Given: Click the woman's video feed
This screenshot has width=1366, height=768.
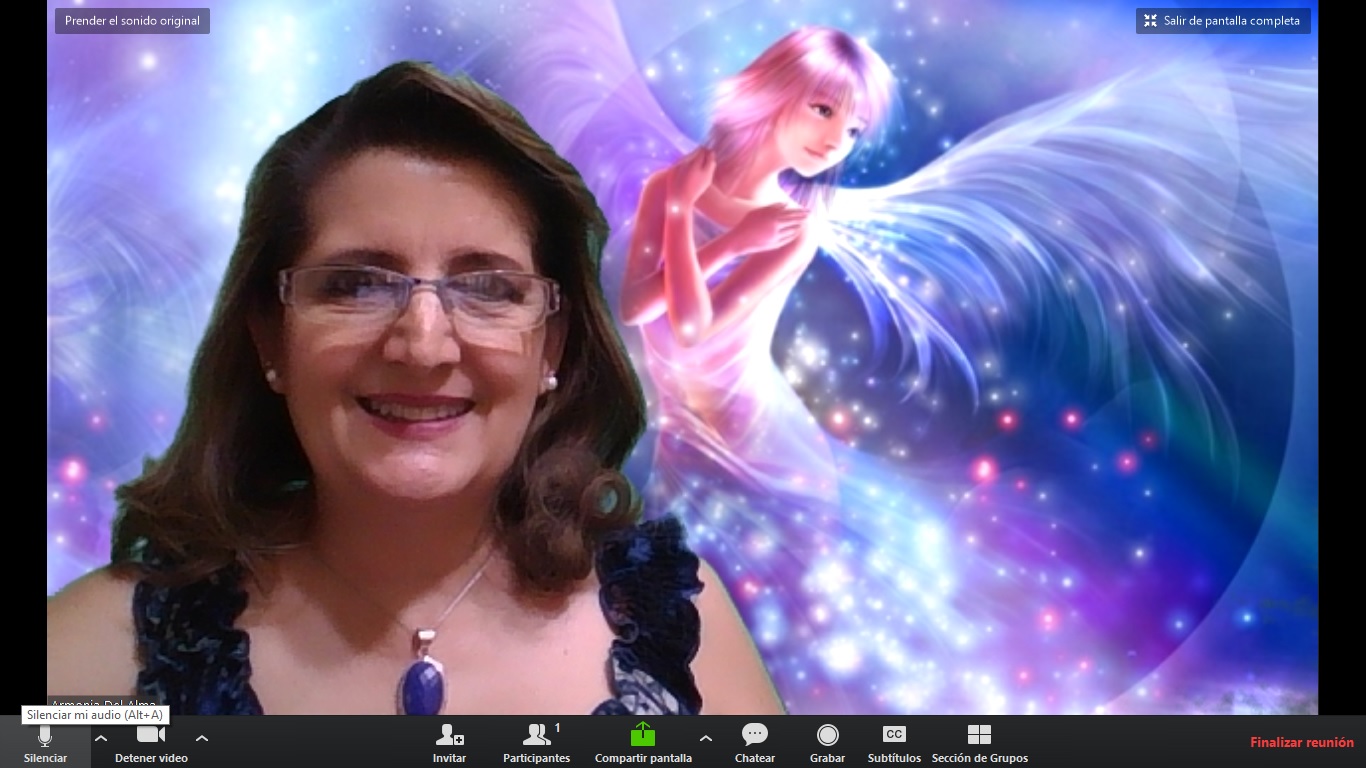Looking at the screenshot, I should tap(400, 400).
